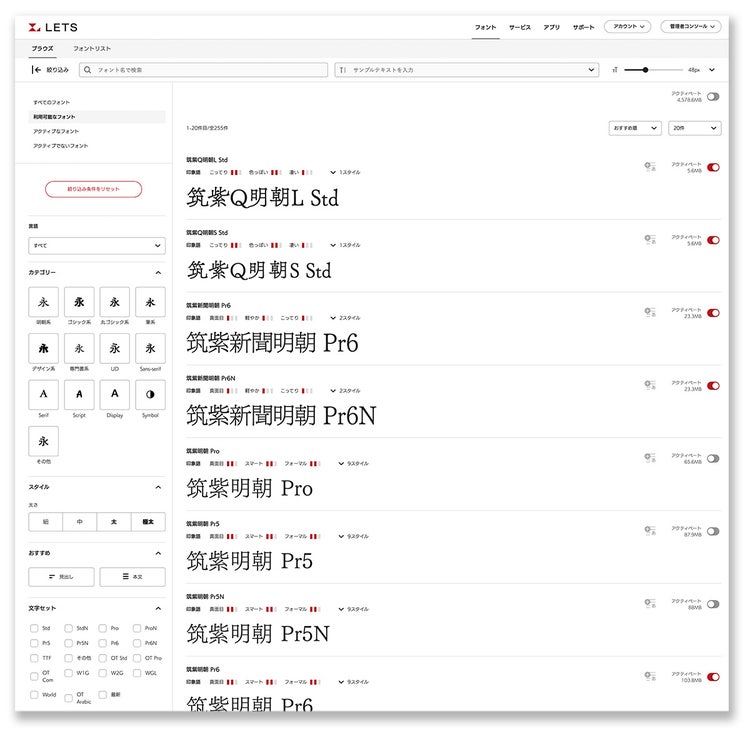Screen dimensions: 750x734
Task: Click list icon for 筑紫明朝 Pr5N
Action: pyautogui.click(x=650, y=603)
